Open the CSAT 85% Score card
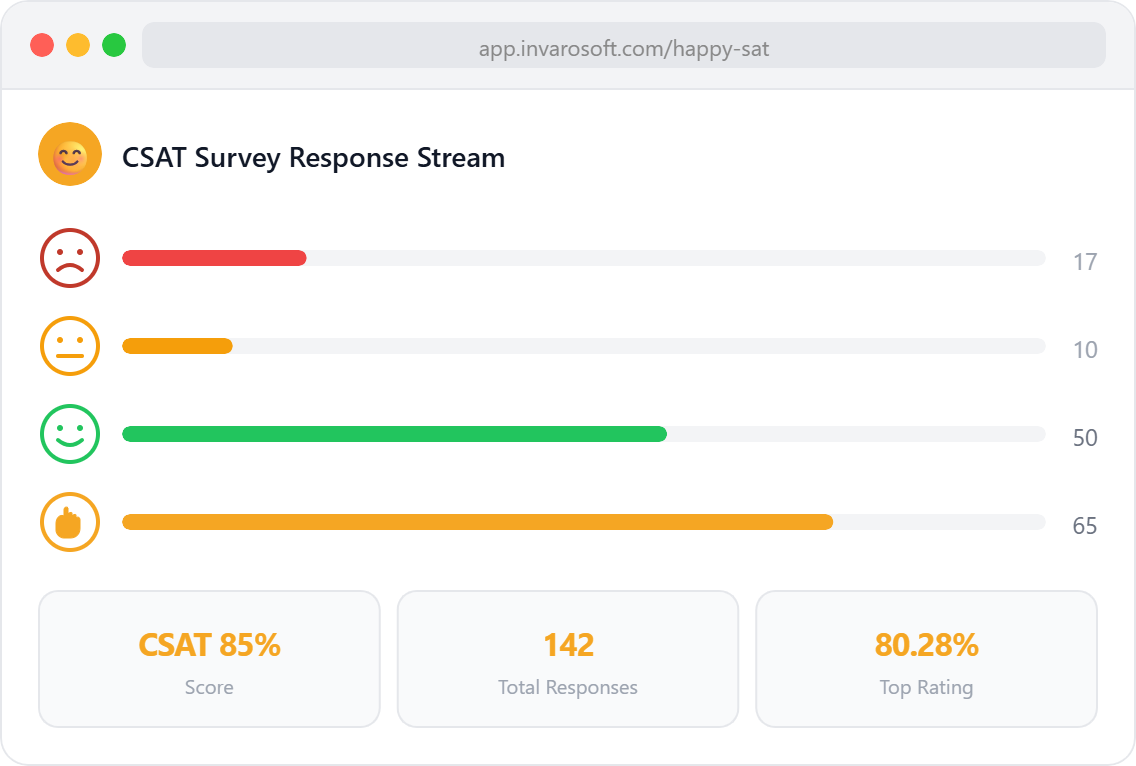 pyautogui.click(x=209, y=659)
